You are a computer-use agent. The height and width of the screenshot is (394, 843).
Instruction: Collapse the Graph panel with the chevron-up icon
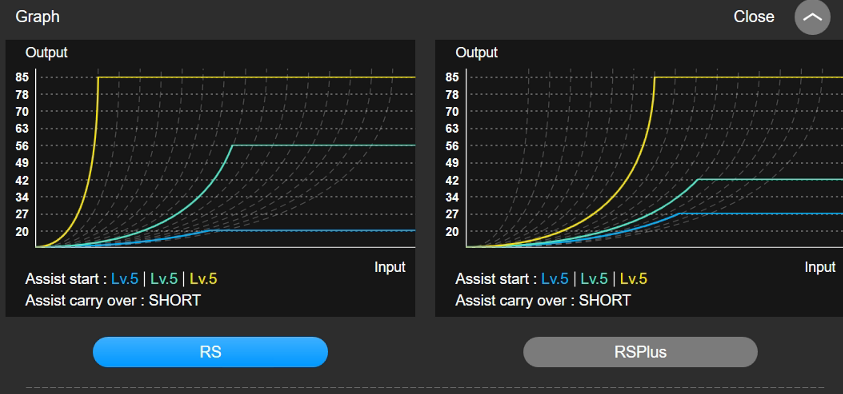point(812,17)
